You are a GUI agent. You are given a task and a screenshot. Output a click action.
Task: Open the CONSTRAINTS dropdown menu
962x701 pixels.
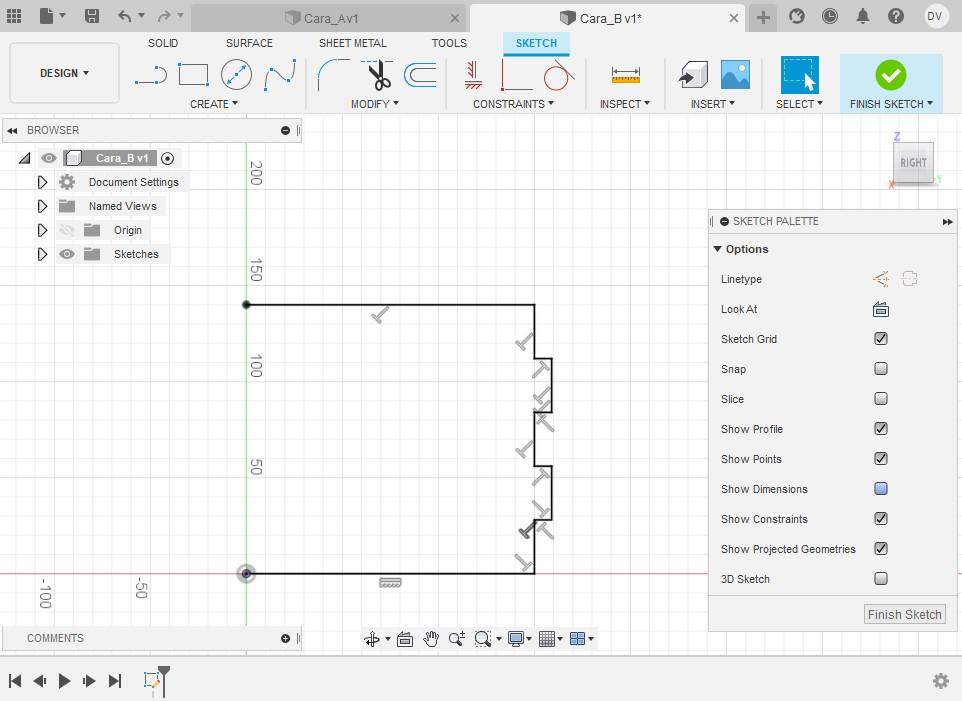(x=513, y=104)
